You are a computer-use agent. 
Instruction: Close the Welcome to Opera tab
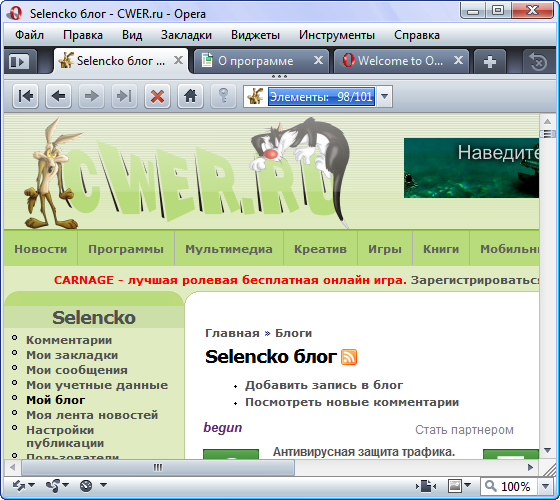tap(458, 60)
